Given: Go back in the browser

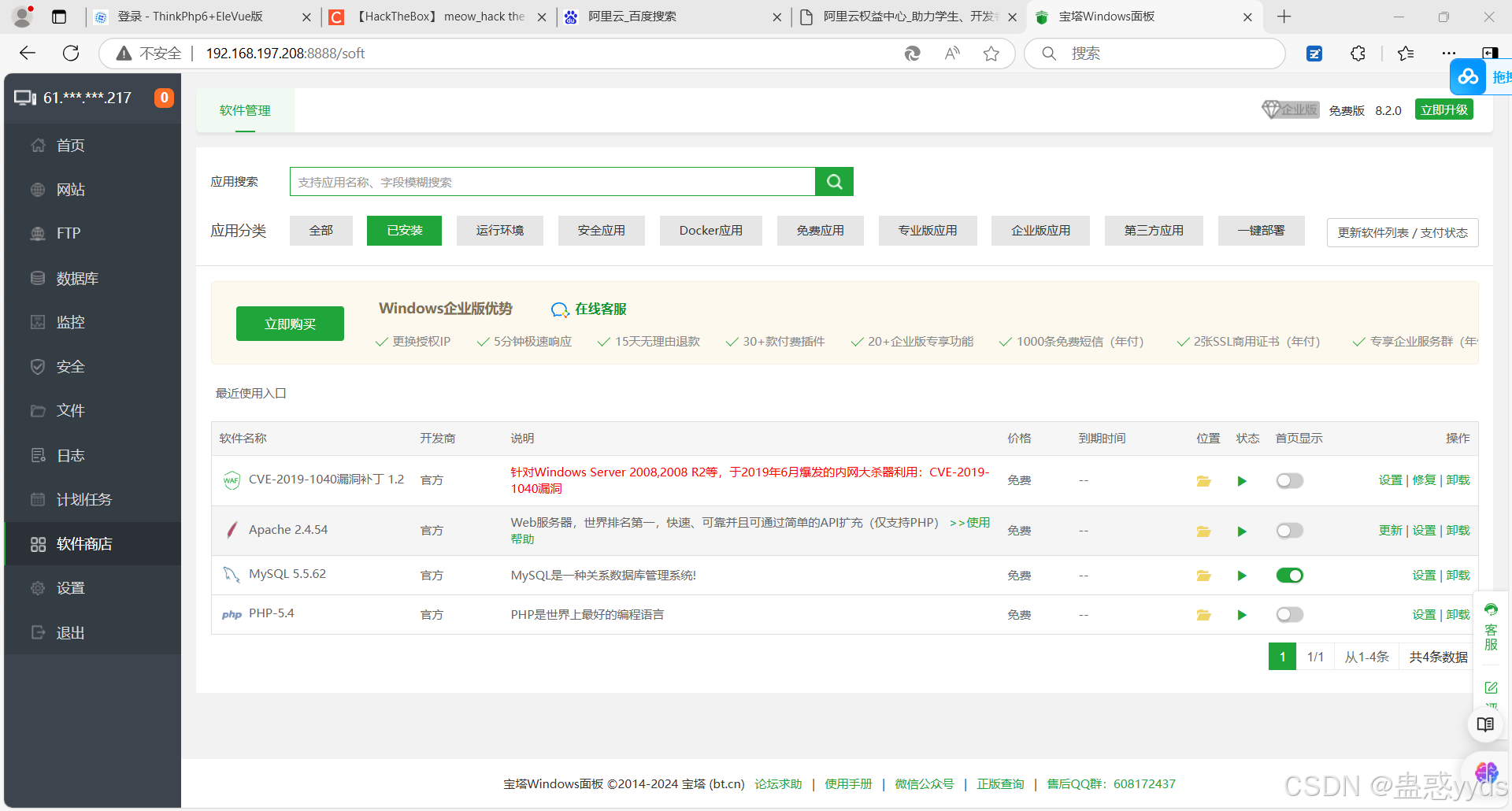Looking at the screenshot, I should (28, 53).
